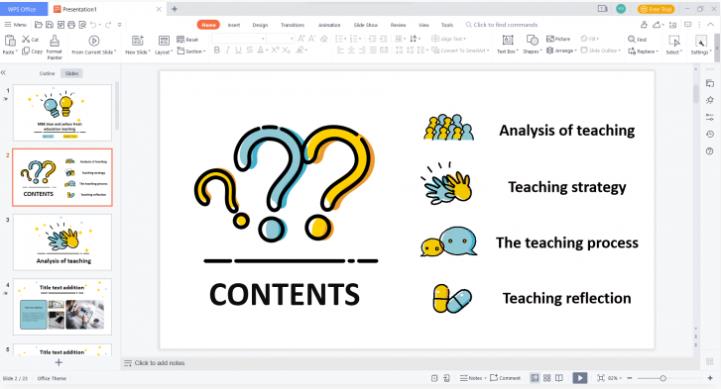Screen dimensions: 721x389
Task: Switch sidebar to Outline view
Action: [47, 74]
